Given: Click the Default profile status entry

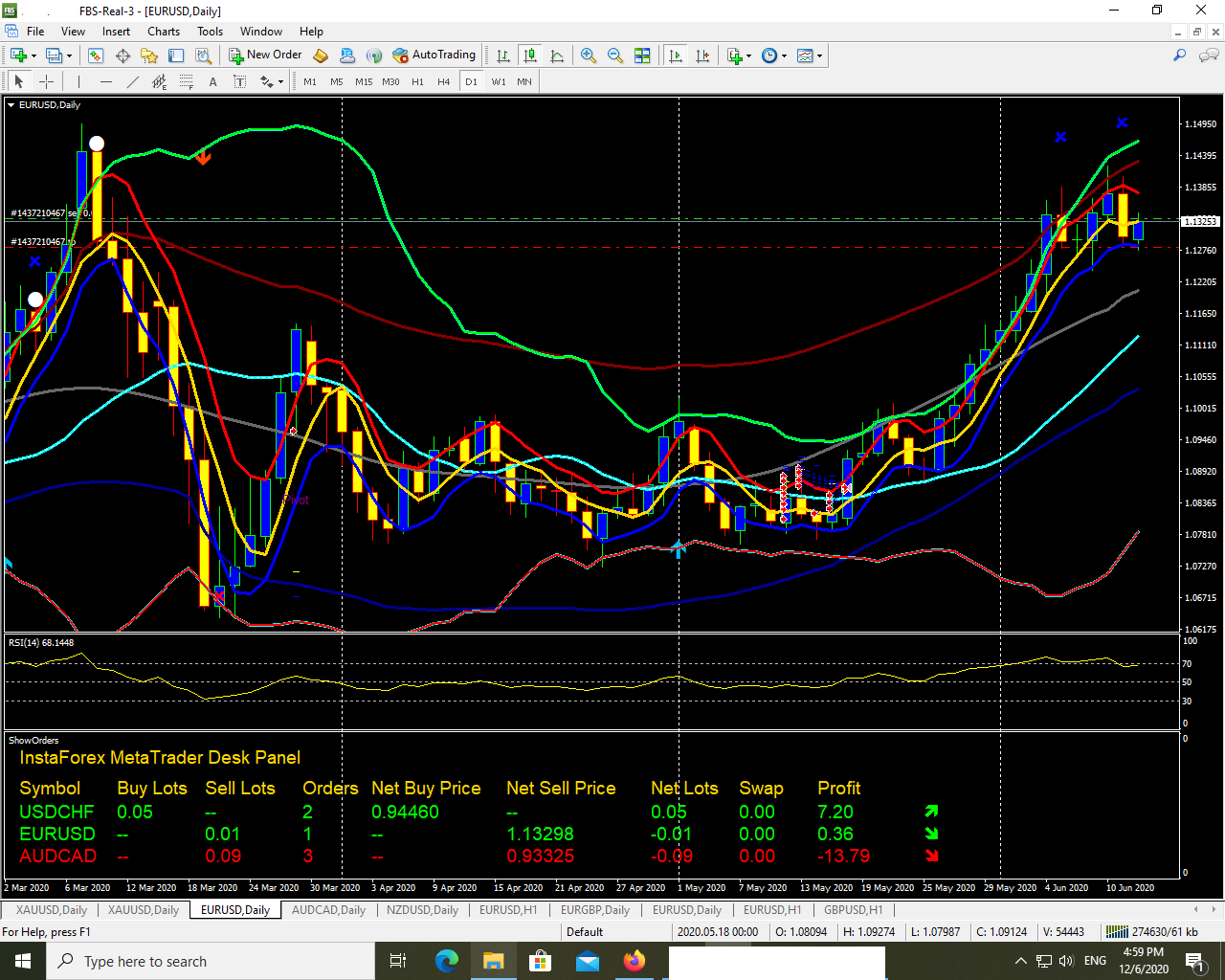Looking at the screenshot, I should click(x=585, y=931).
